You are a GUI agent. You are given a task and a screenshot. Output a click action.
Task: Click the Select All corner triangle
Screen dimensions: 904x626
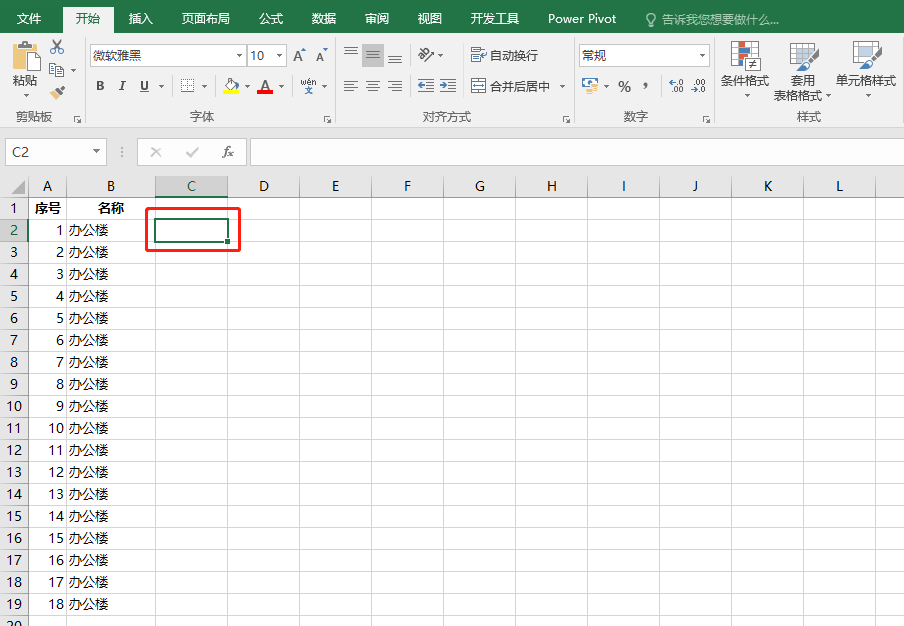tap(18, 186)
